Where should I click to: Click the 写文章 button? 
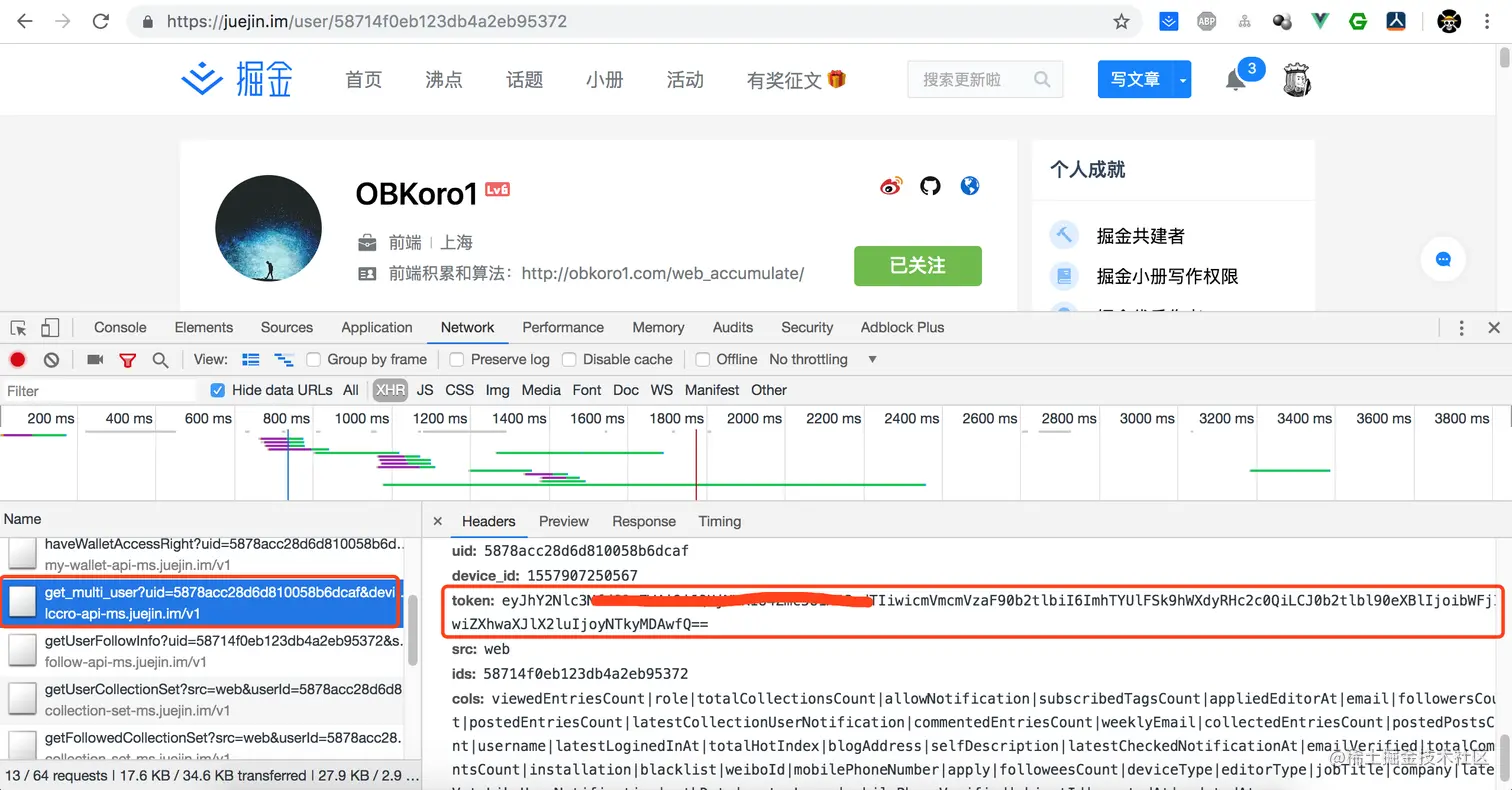[x=1135, y=79]
